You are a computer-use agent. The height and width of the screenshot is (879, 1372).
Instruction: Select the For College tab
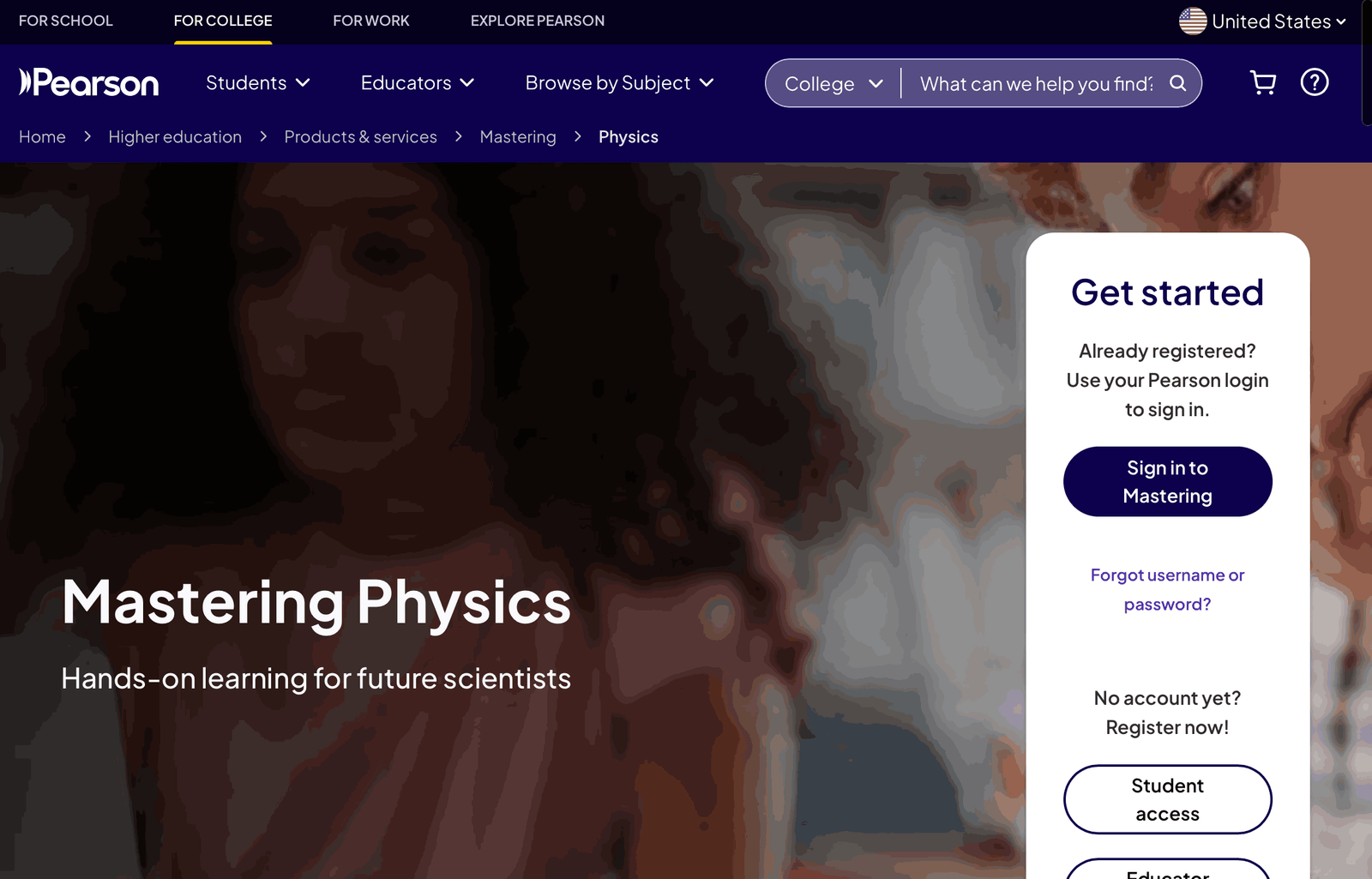click(x=223, y=21)
